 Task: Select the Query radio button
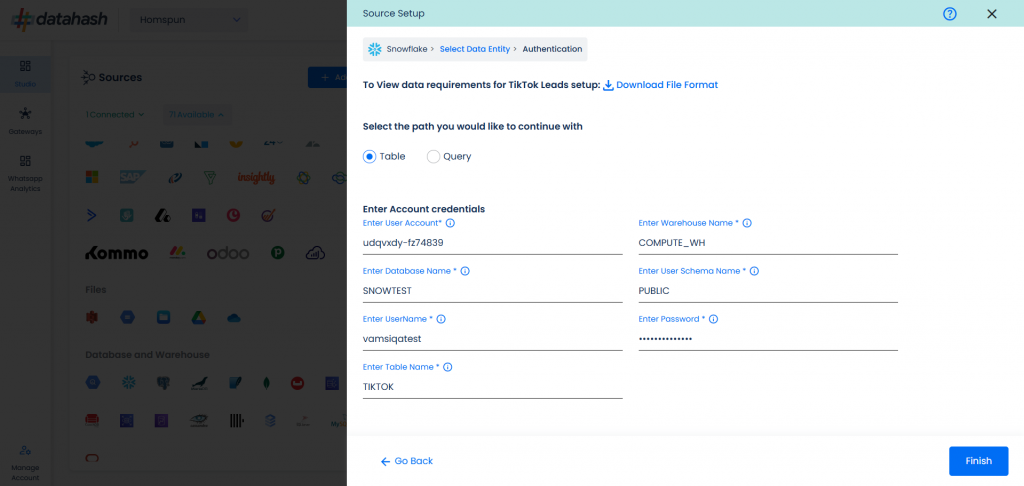coord(433,157)
